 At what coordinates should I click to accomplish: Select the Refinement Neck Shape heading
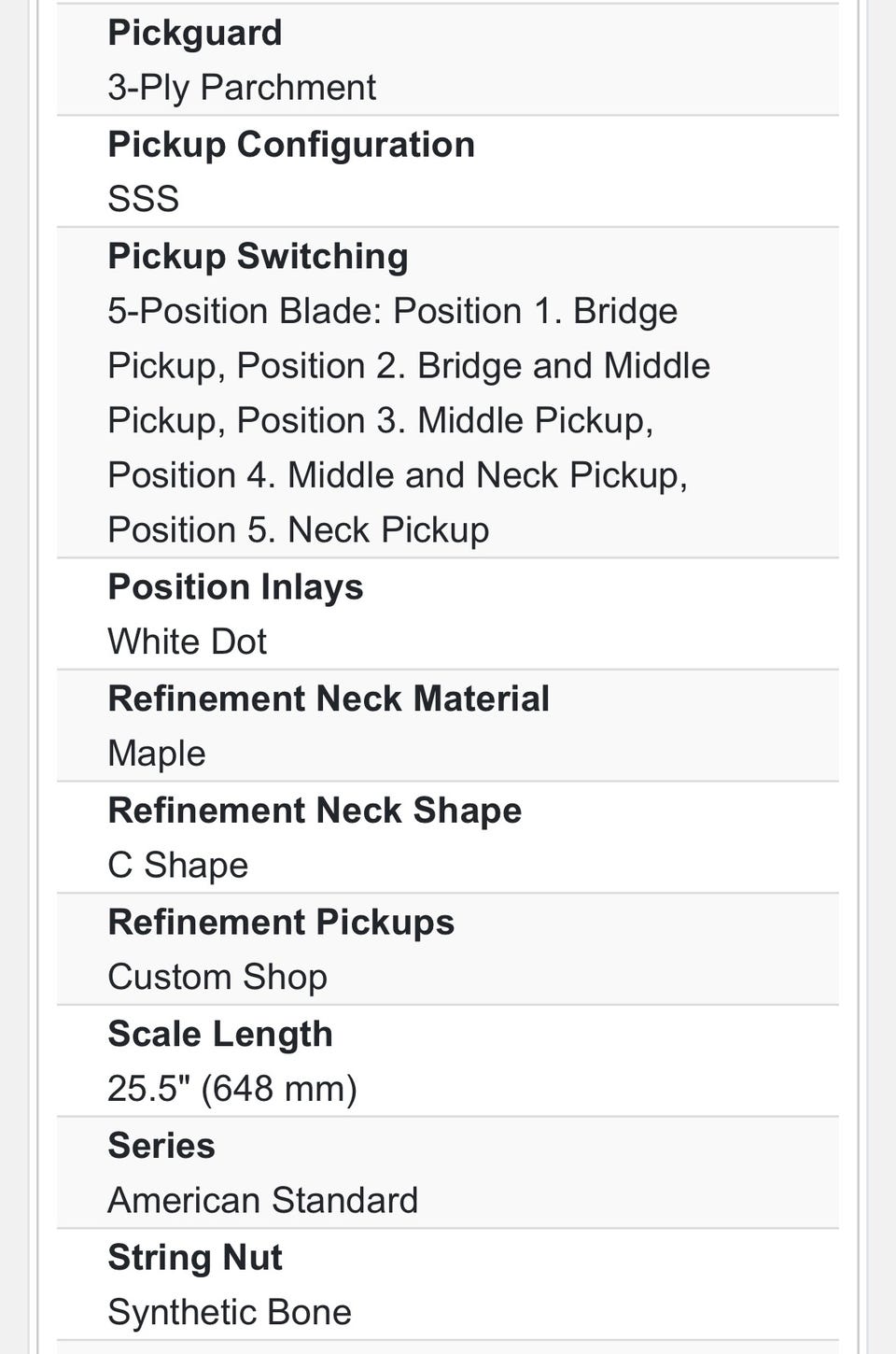pyautogui.click(x=315, y=811)
